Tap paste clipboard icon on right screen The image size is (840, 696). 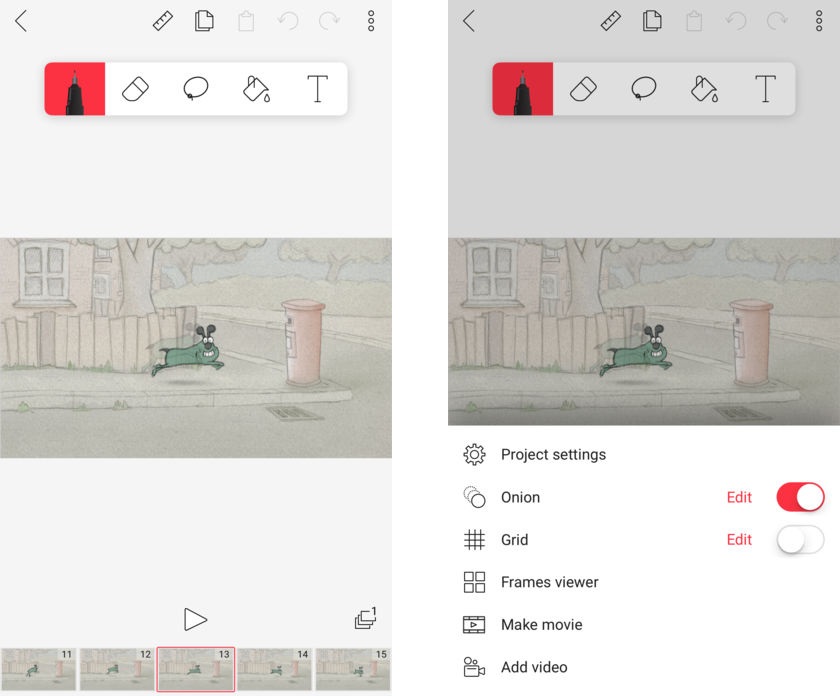[x=694, y=21]
